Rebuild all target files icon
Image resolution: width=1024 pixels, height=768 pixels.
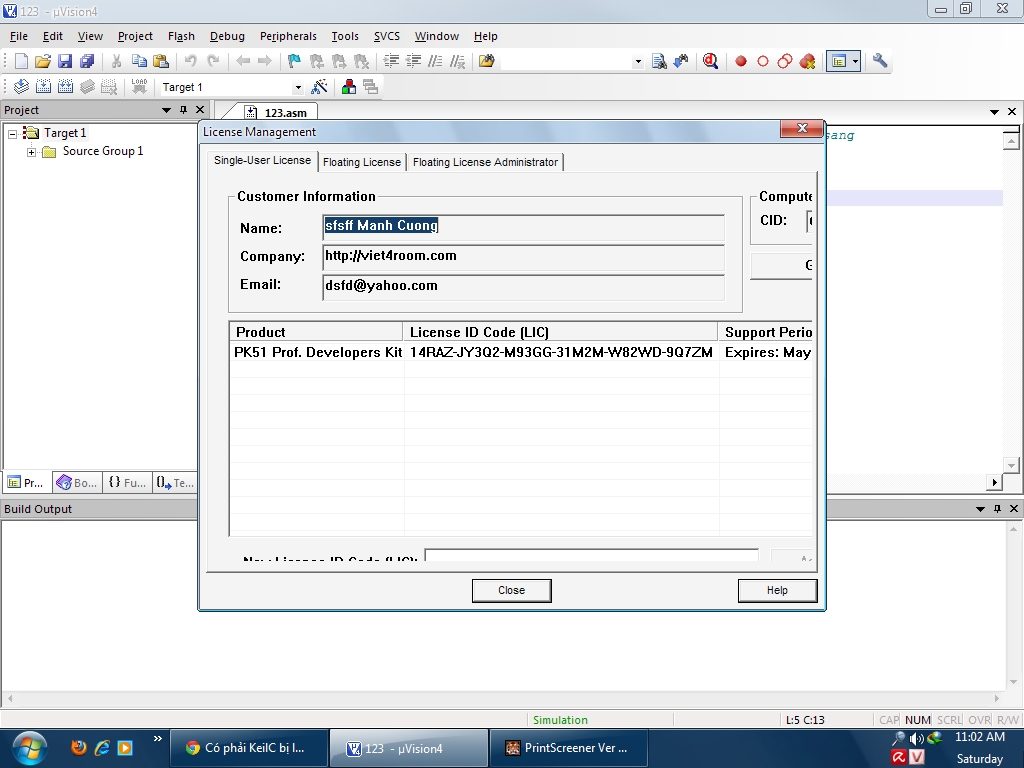65,86
